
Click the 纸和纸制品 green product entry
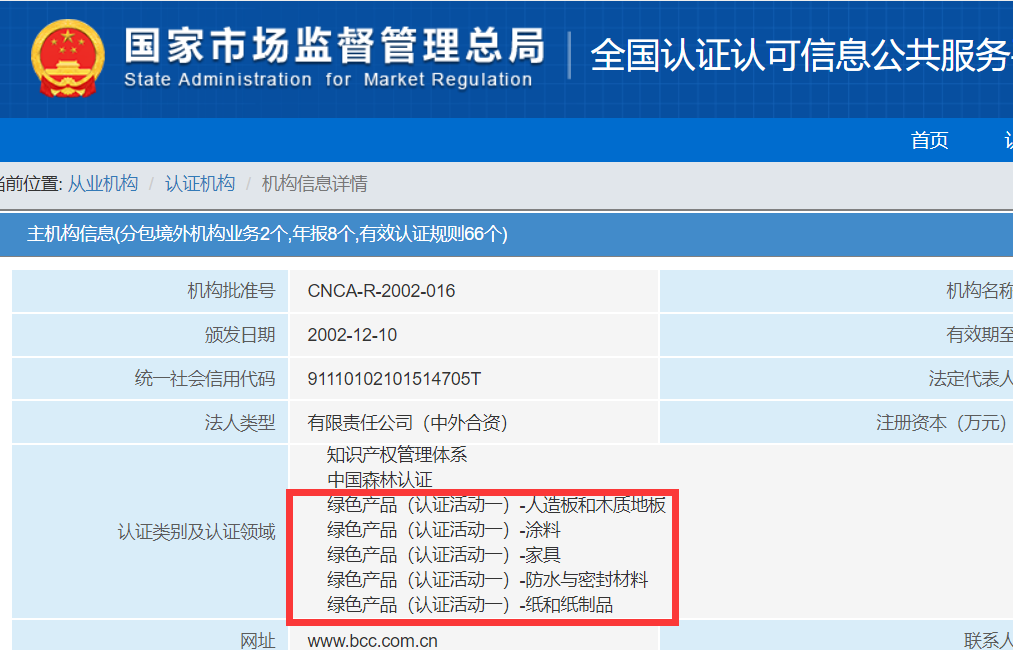click(470, 605)
